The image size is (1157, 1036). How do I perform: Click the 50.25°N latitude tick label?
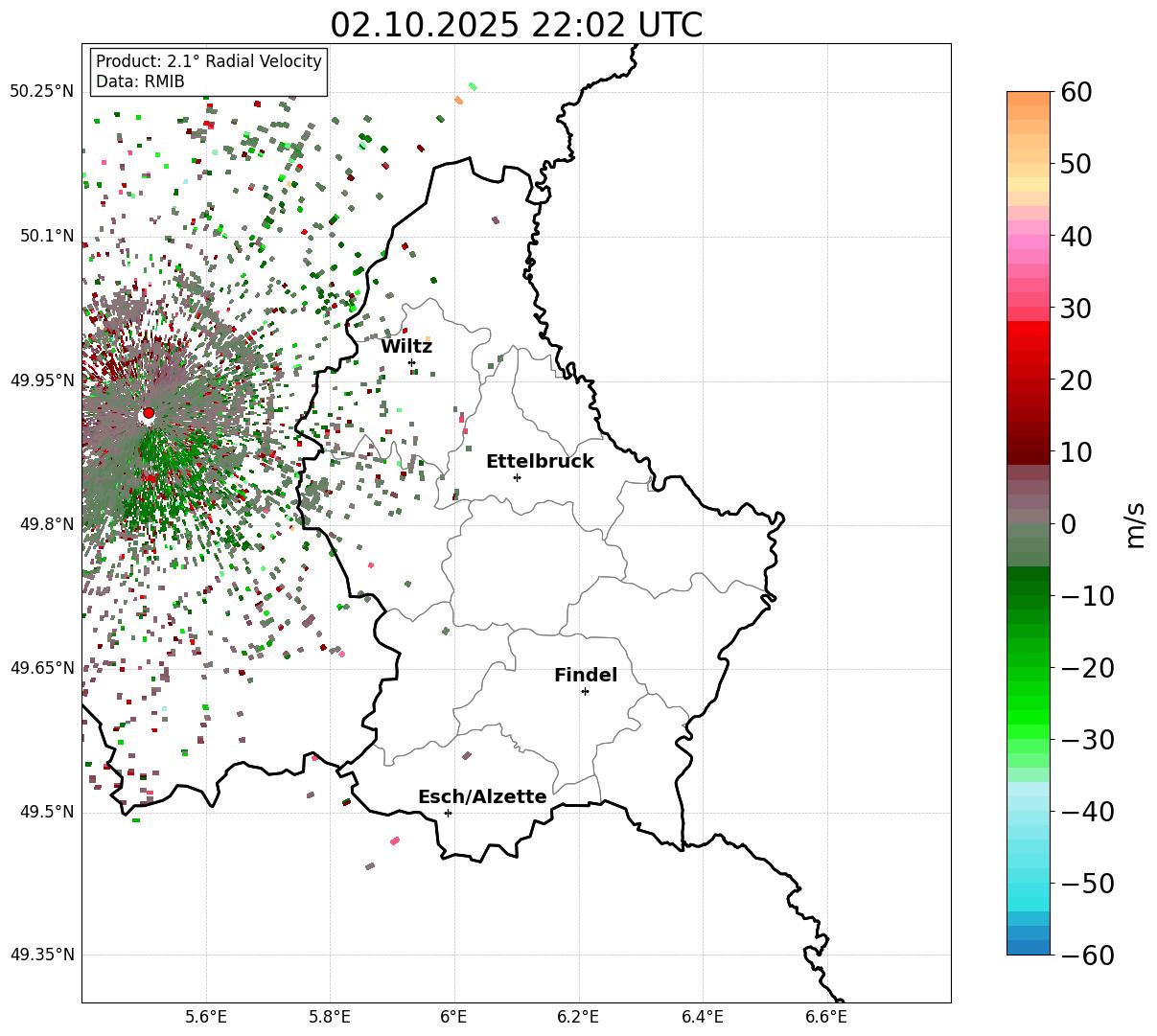42,92
